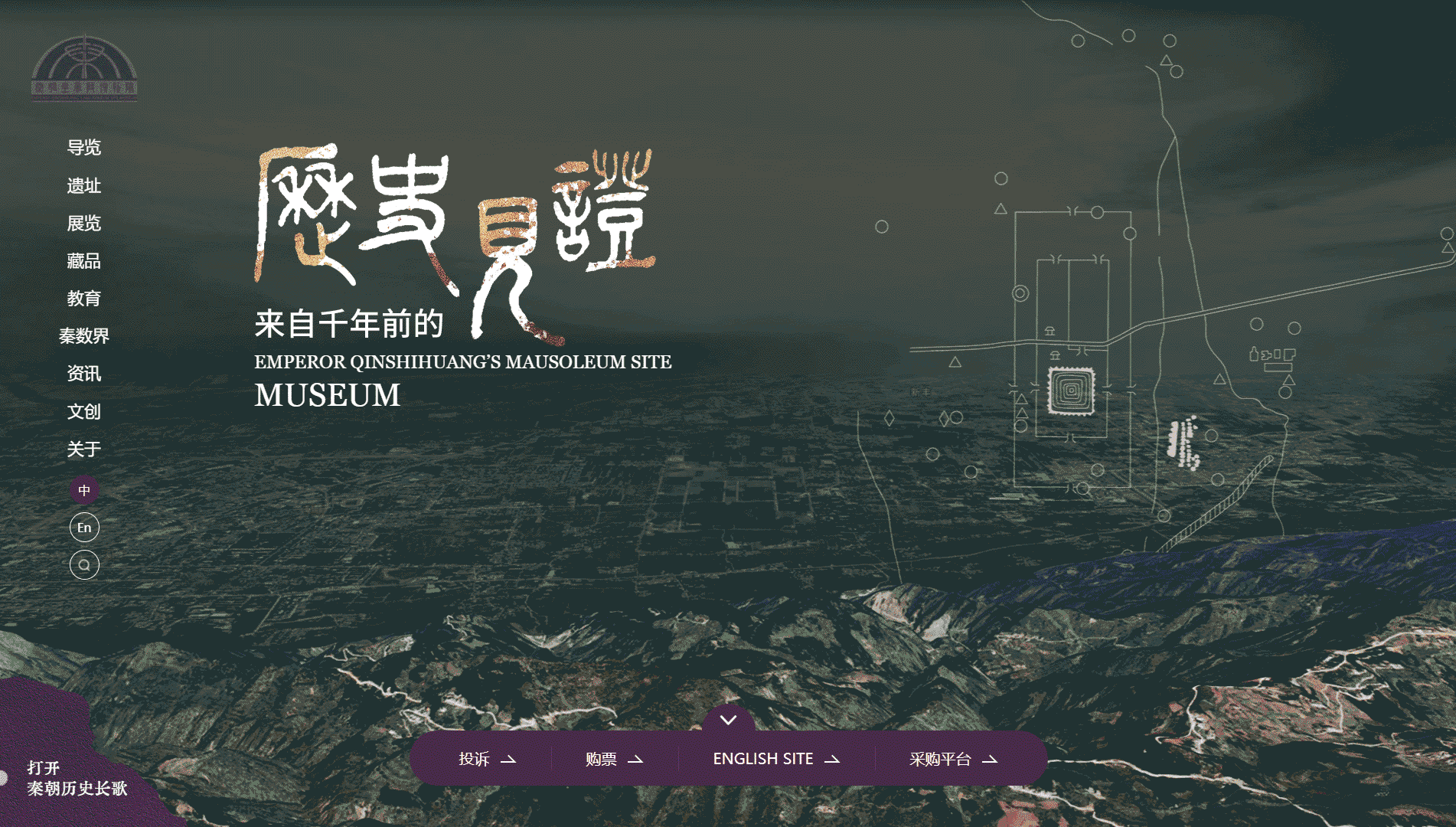Go to the 资讯 section
The image size is (1456, 827).
[84, 374]
